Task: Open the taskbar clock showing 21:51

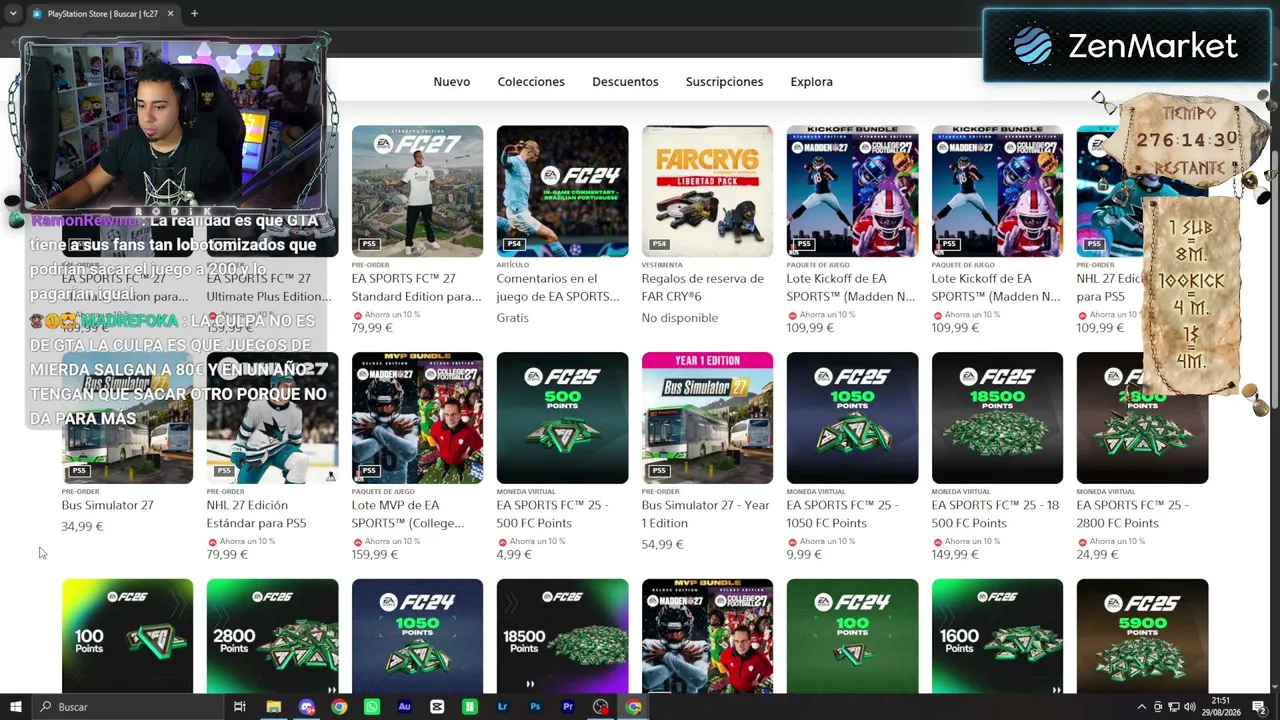Action: (1221, 707)
